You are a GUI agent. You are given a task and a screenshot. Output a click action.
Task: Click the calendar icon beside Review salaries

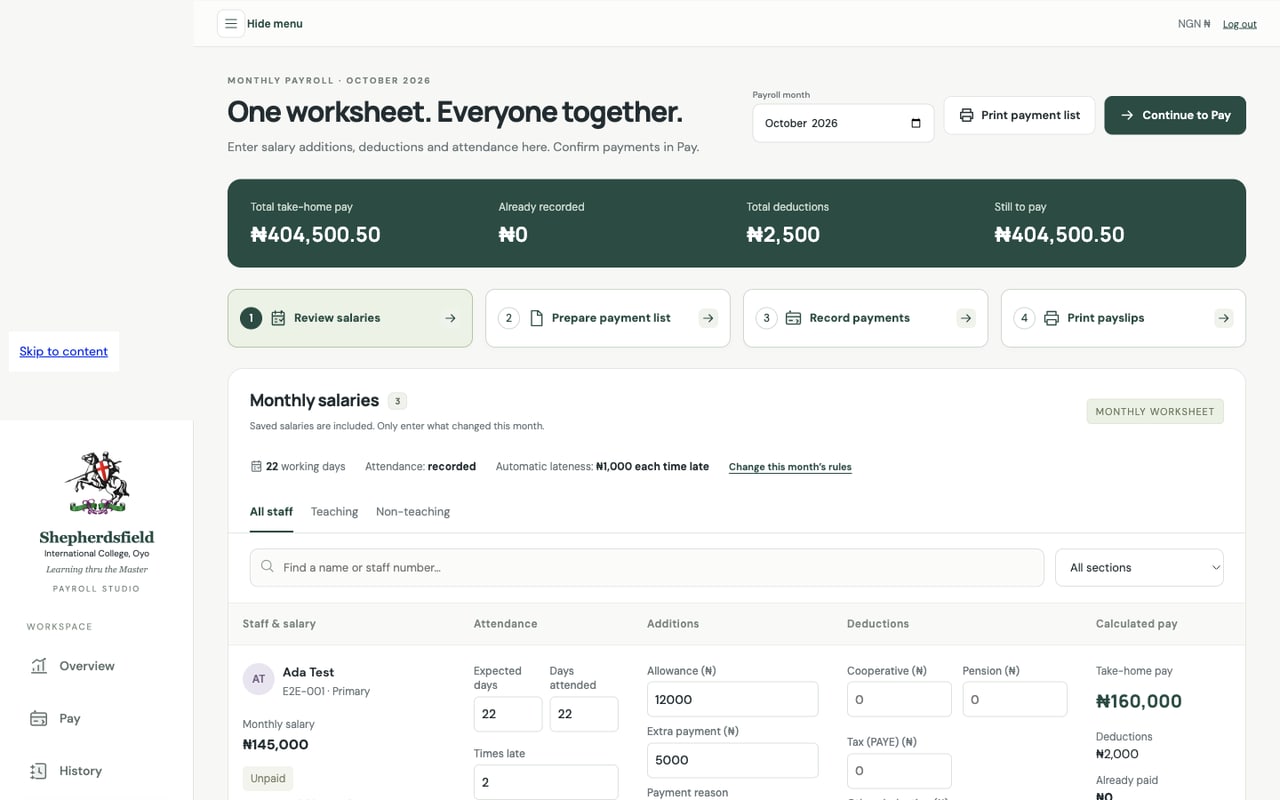point(278,318)
